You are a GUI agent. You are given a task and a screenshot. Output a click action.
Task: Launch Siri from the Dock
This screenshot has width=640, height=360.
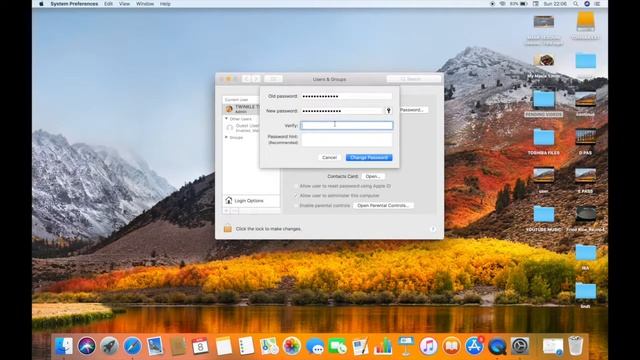click(x=87, y=347)
